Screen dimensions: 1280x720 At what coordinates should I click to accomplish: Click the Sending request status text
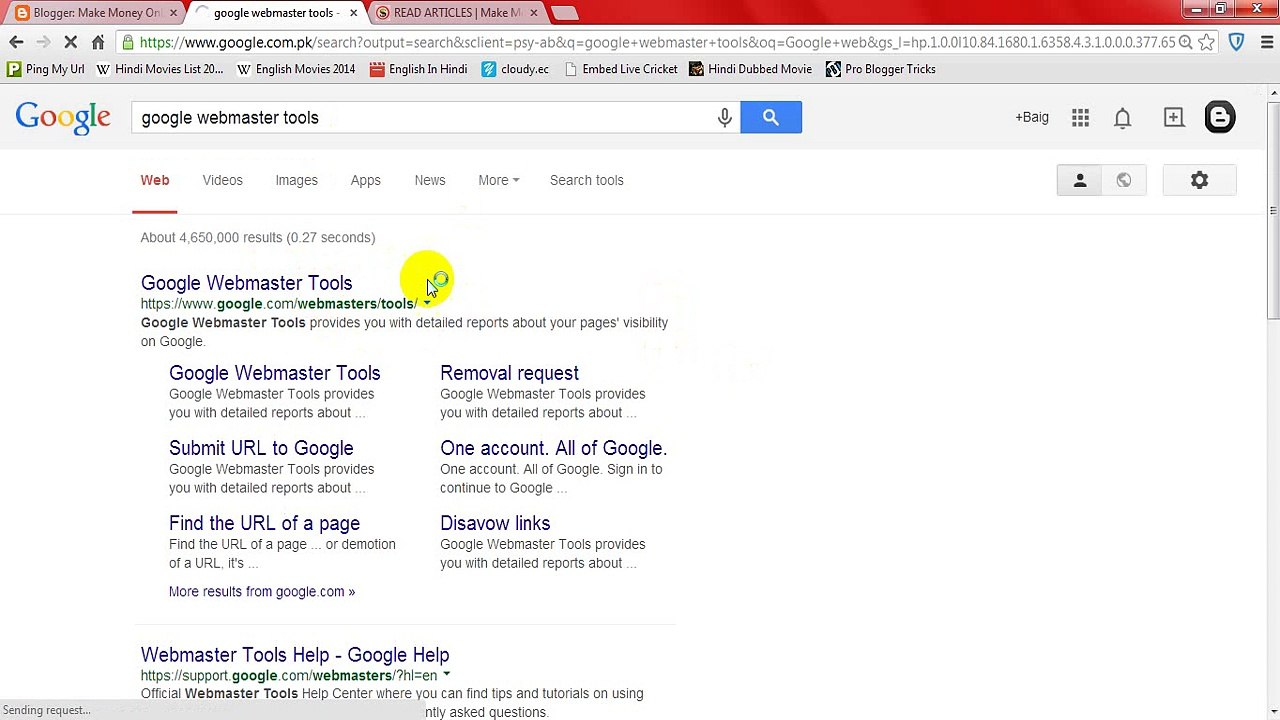tap(47, 710)
